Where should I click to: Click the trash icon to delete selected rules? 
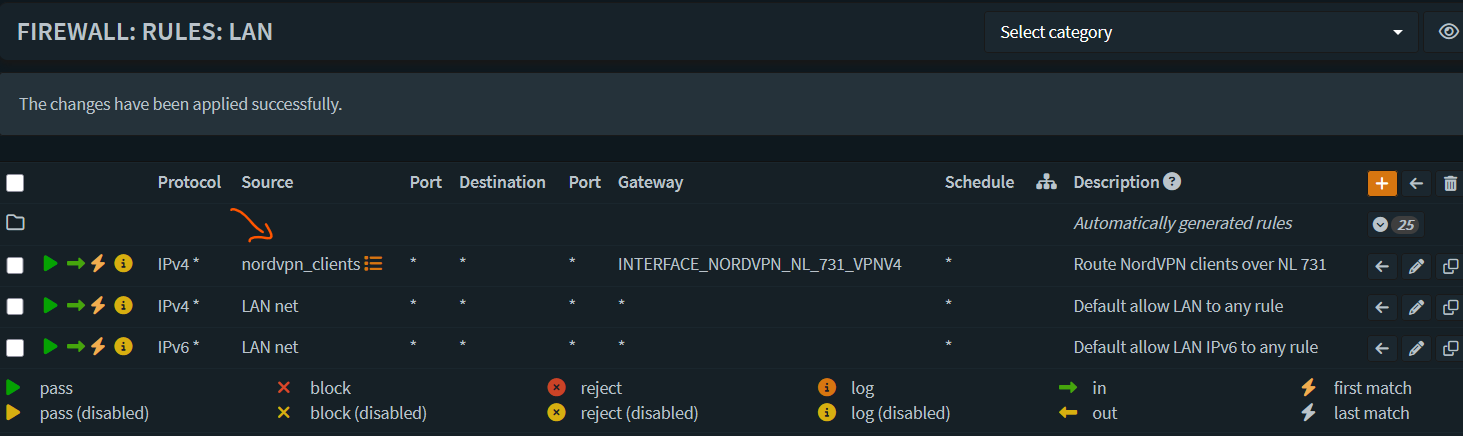tap(1450, 183)
